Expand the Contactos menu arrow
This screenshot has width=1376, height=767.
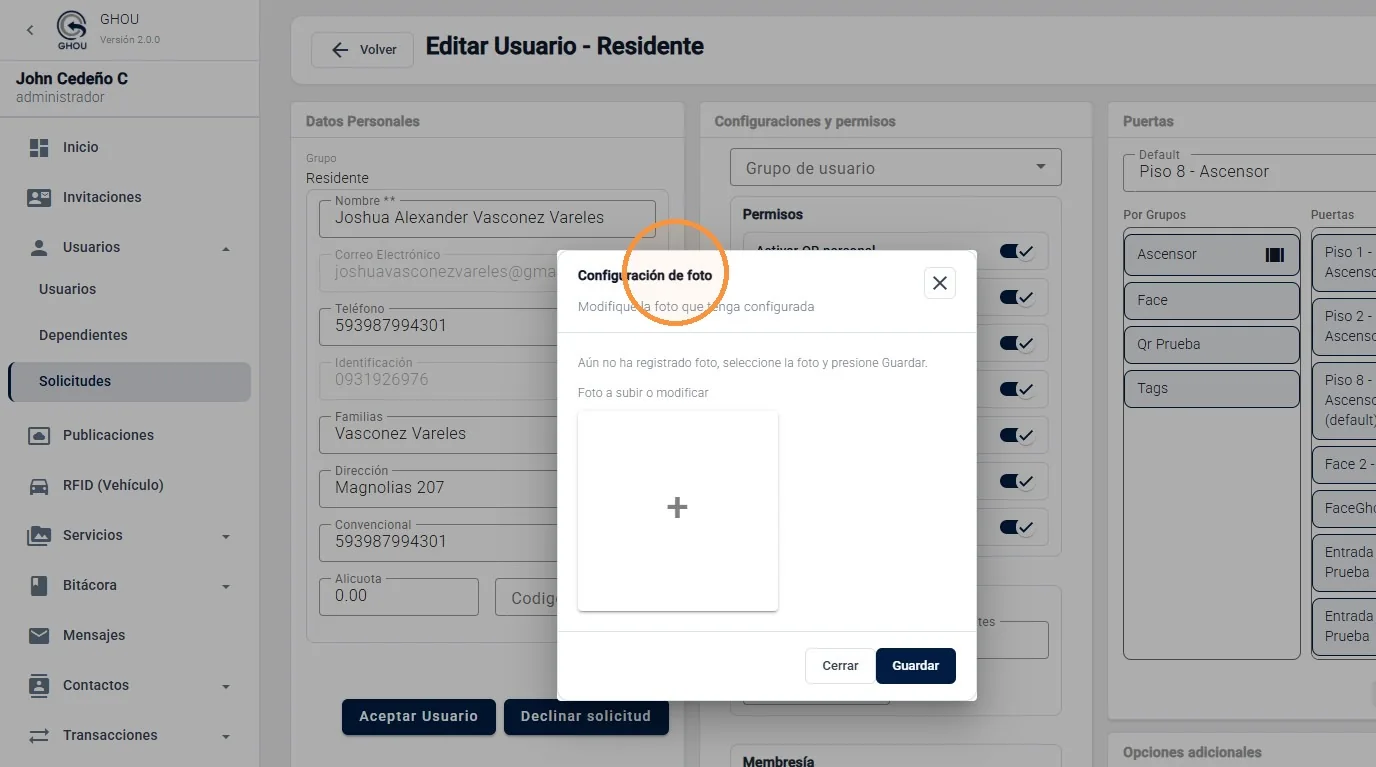[226, 686]
